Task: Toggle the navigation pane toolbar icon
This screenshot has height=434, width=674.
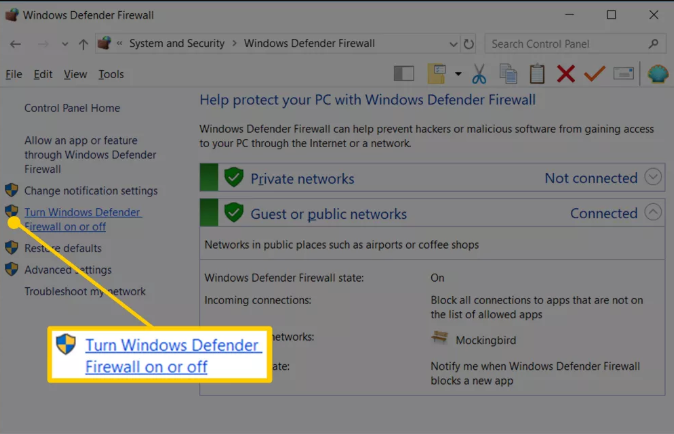Action: pyautogui.click(x=404, y=73)
